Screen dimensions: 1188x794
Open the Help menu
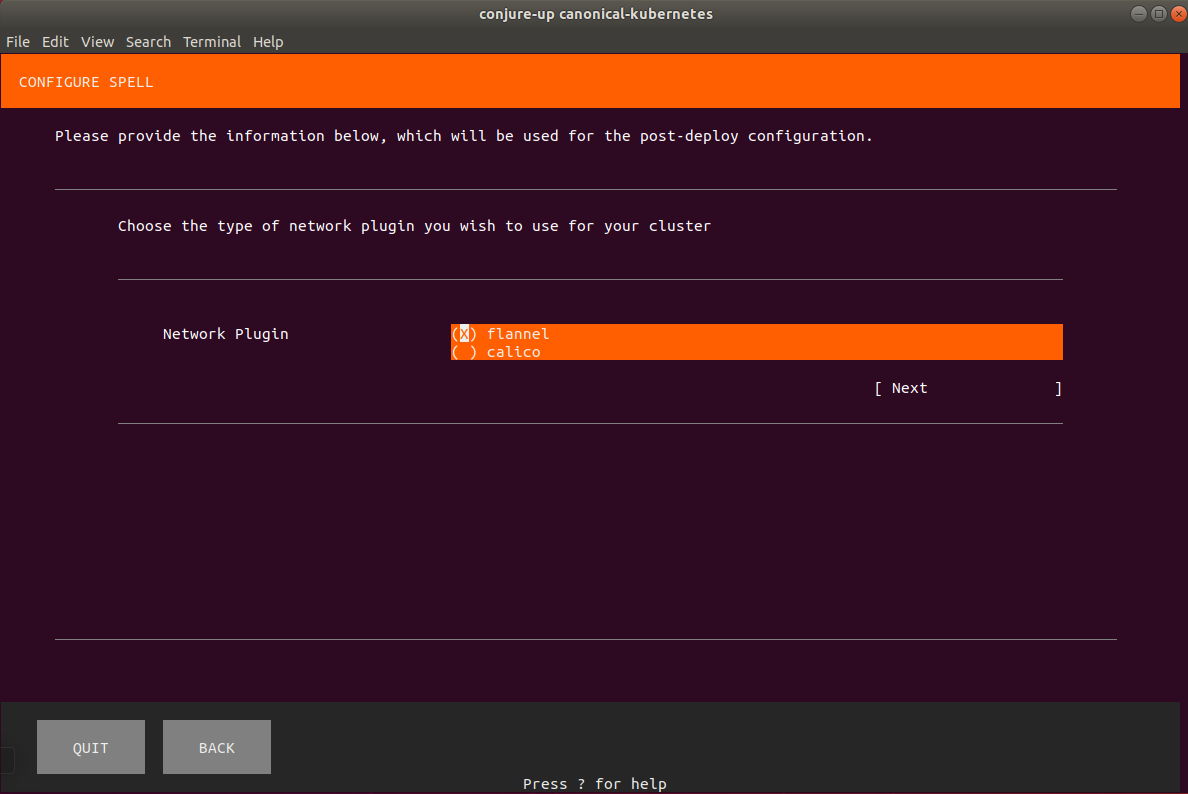coord(268,42)
